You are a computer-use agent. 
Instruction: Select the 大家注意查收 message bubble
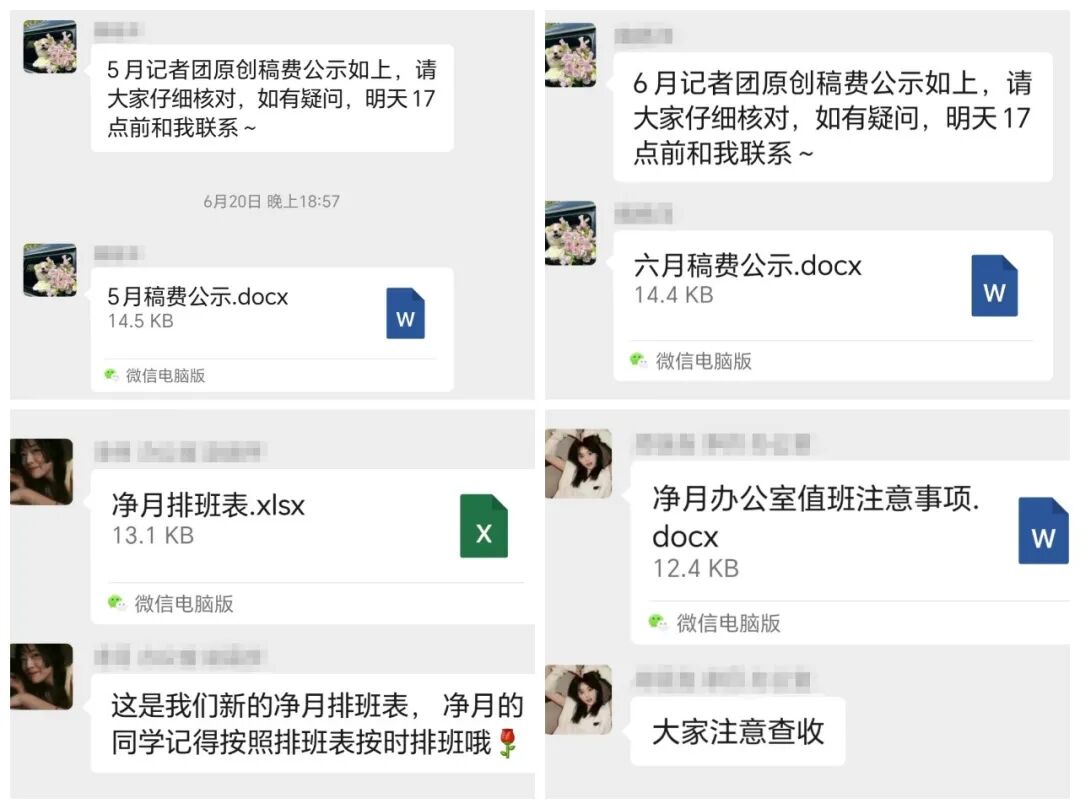tap(738, 731)
